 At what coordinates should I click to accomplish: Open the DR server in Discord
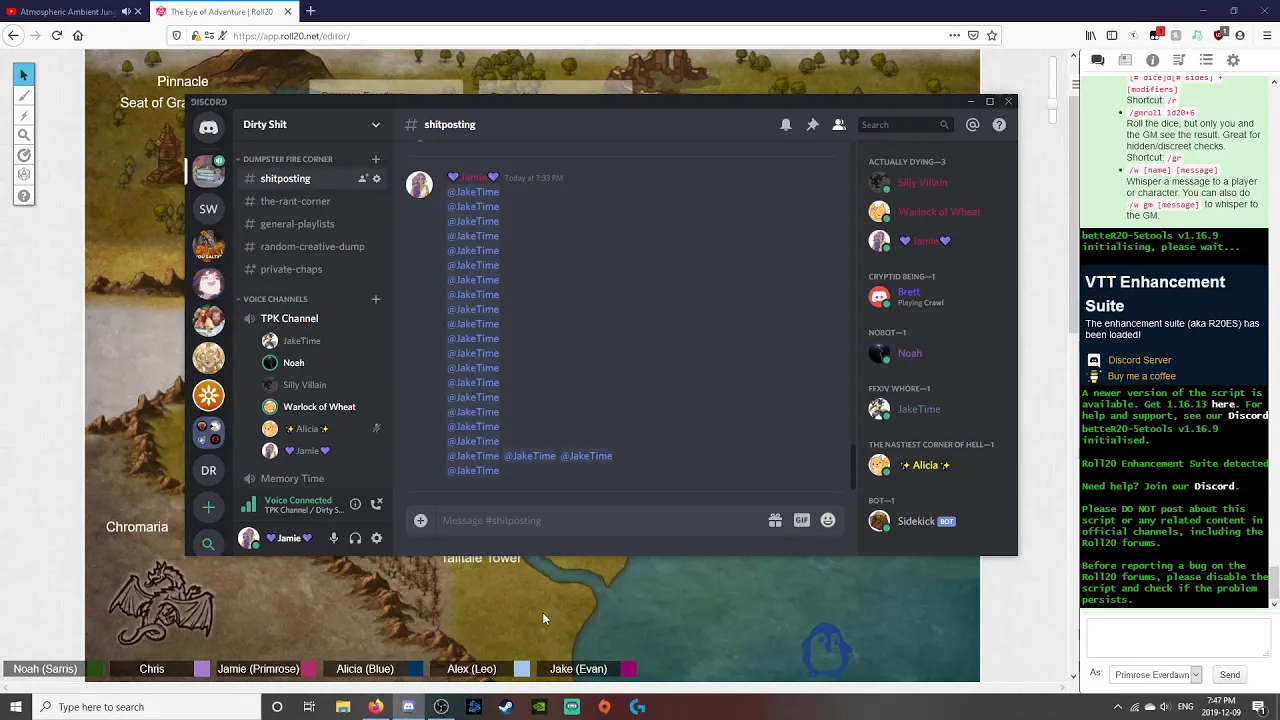point(208,470)
